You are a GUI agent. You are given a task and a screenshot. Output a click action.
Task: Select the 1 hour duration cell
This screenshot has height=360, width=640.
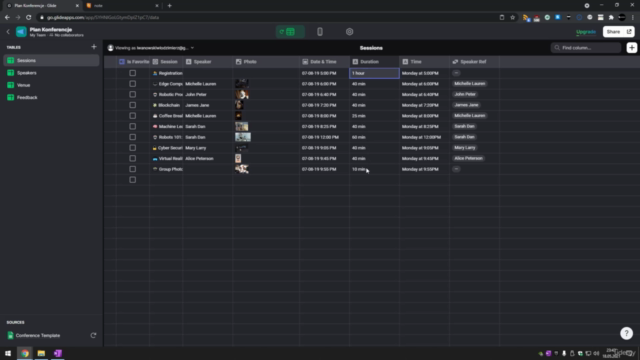coord(374,73)
